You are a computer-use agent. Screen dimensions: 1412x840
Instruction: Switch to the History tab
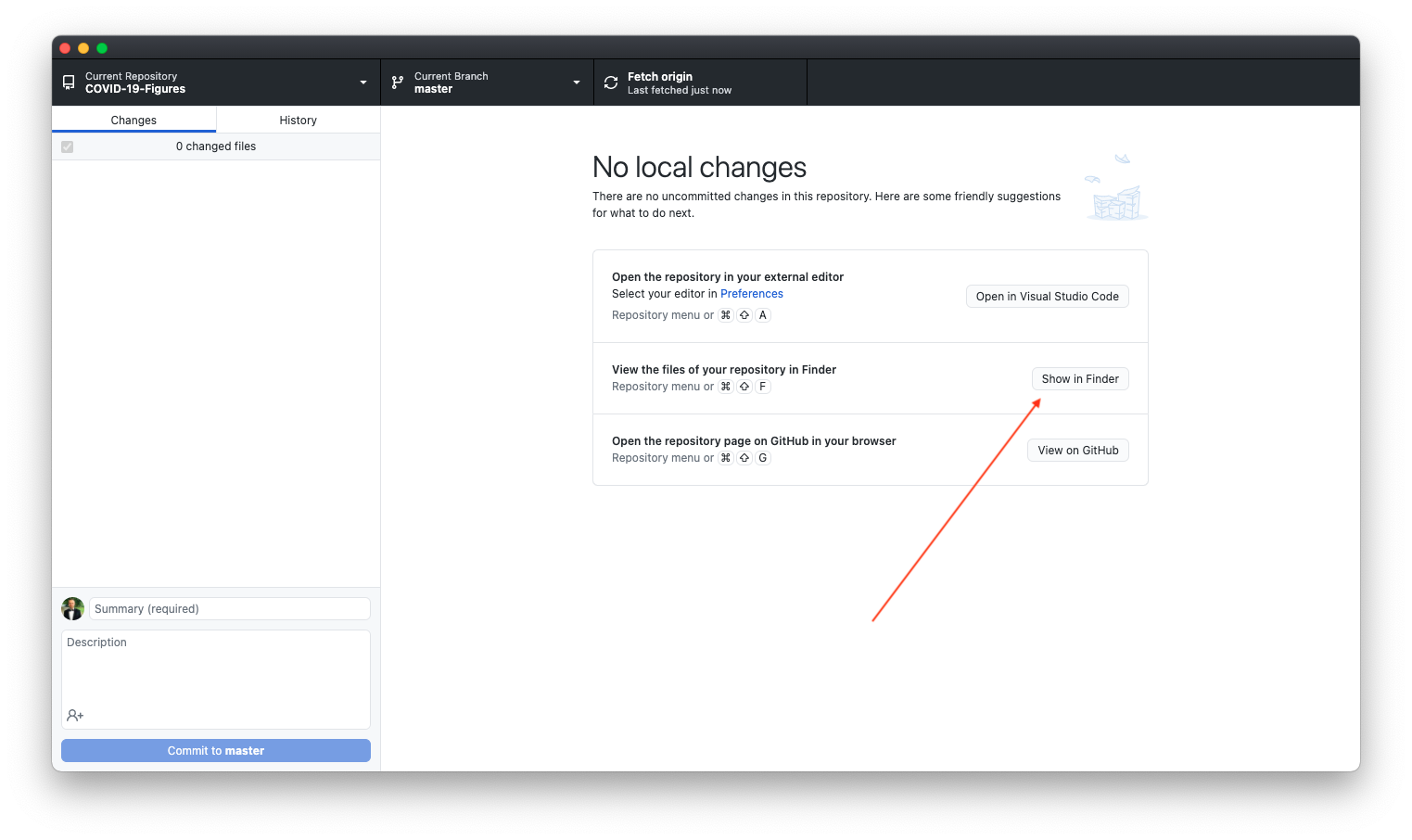299,120
